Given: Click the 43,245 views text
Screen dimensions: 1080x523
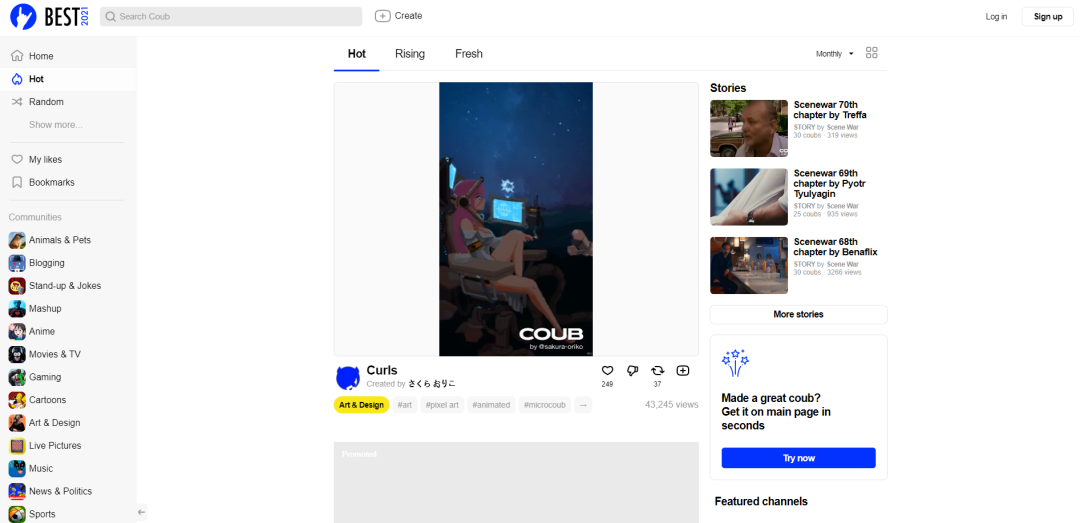Looking at the screenshot, I should [672, 405].
